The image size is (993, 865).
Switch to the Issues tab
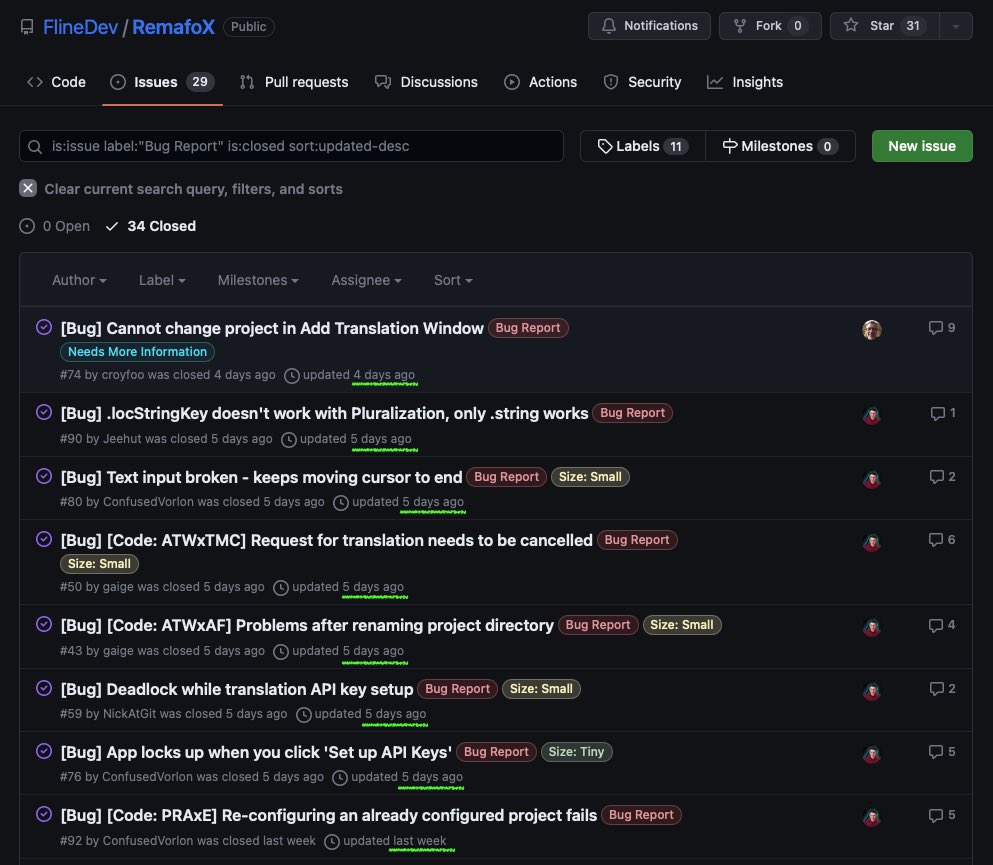click(162, 82)
